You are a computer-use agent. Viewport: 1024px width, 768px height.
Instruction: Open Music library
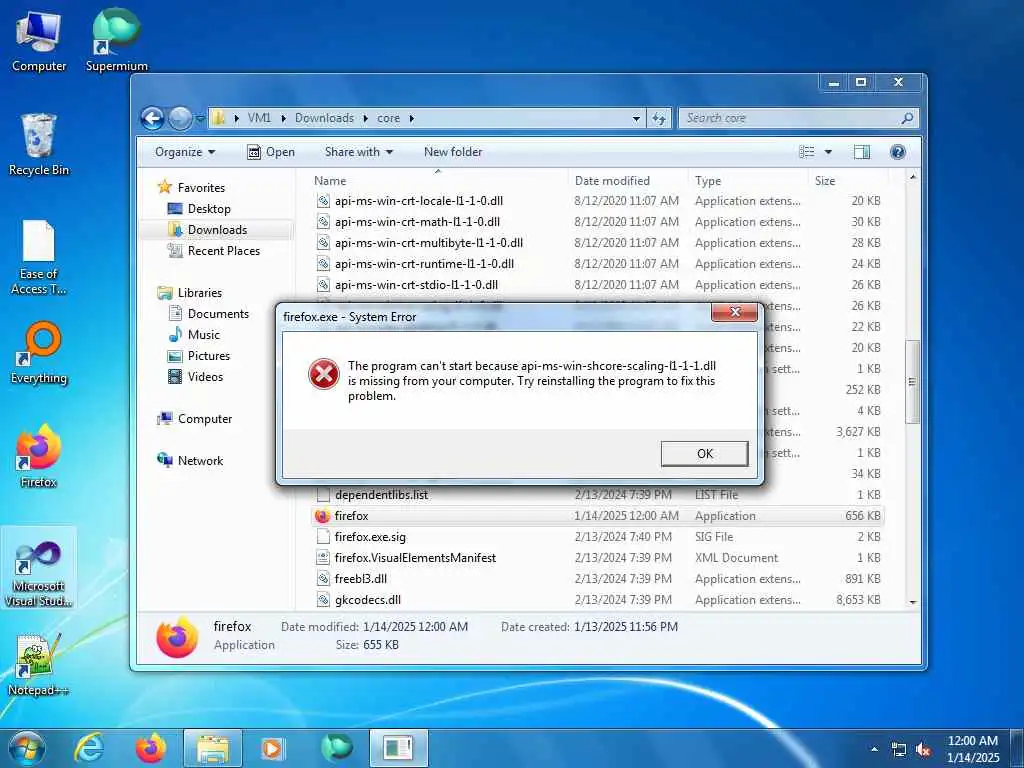[x=204, y=334]
